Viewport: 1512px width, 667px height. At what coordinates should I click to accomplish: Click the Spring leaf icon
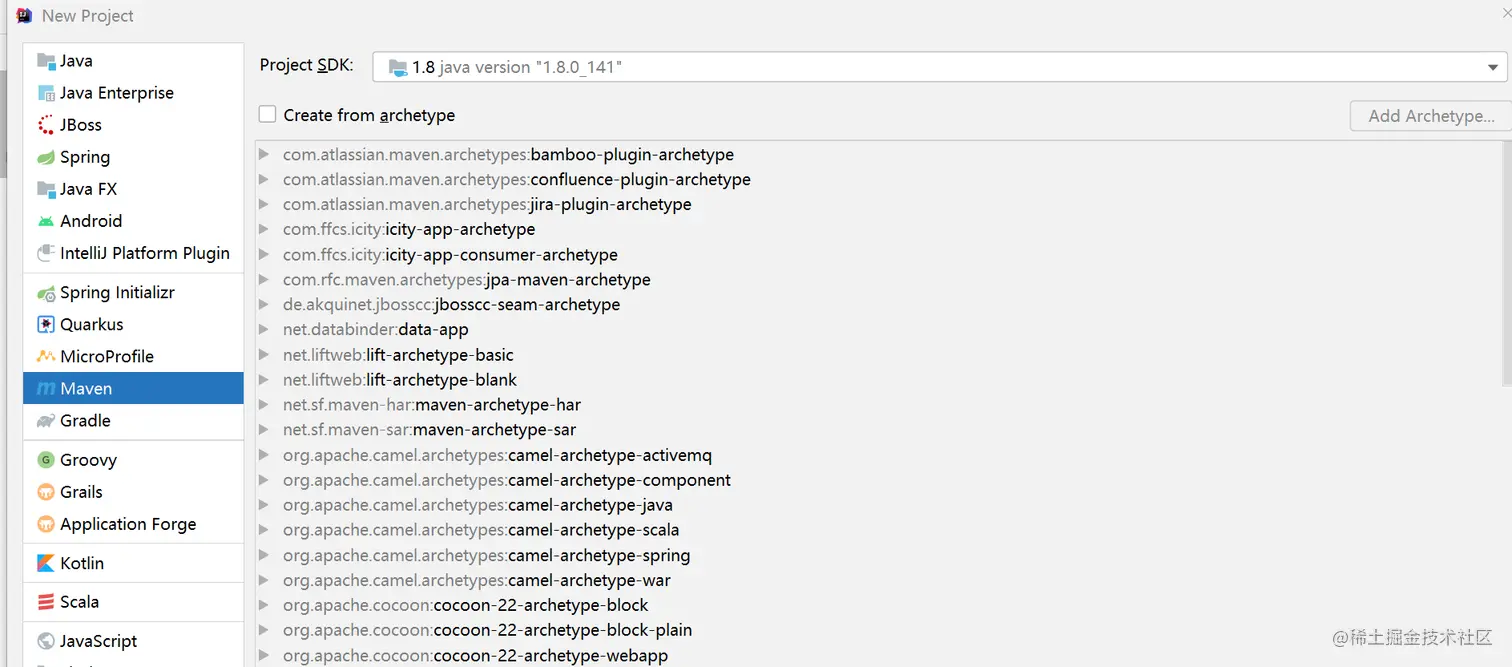(x=46, y=157)
